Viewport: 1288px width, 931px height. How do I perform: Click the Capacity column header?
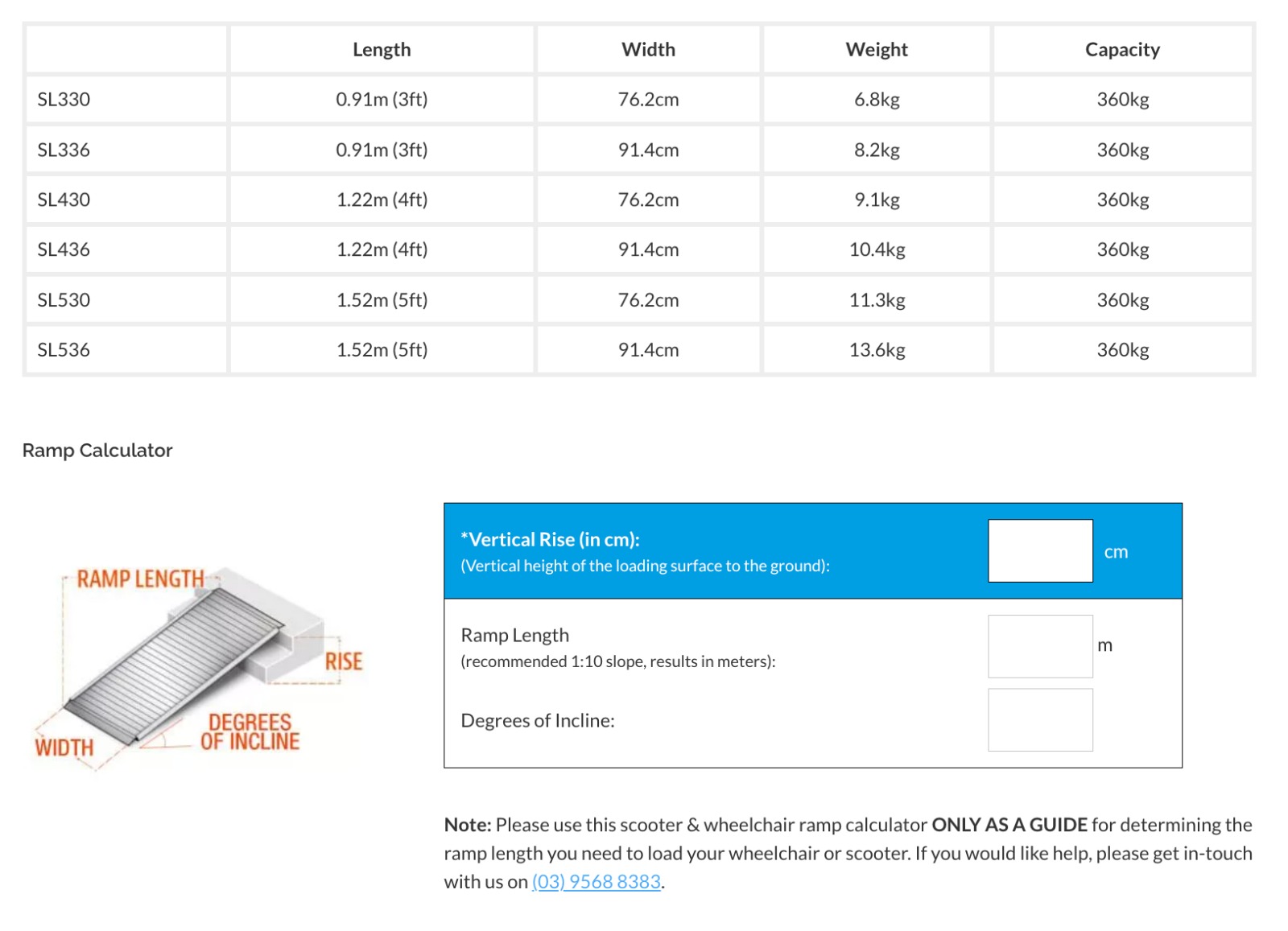click(1121, 50)
